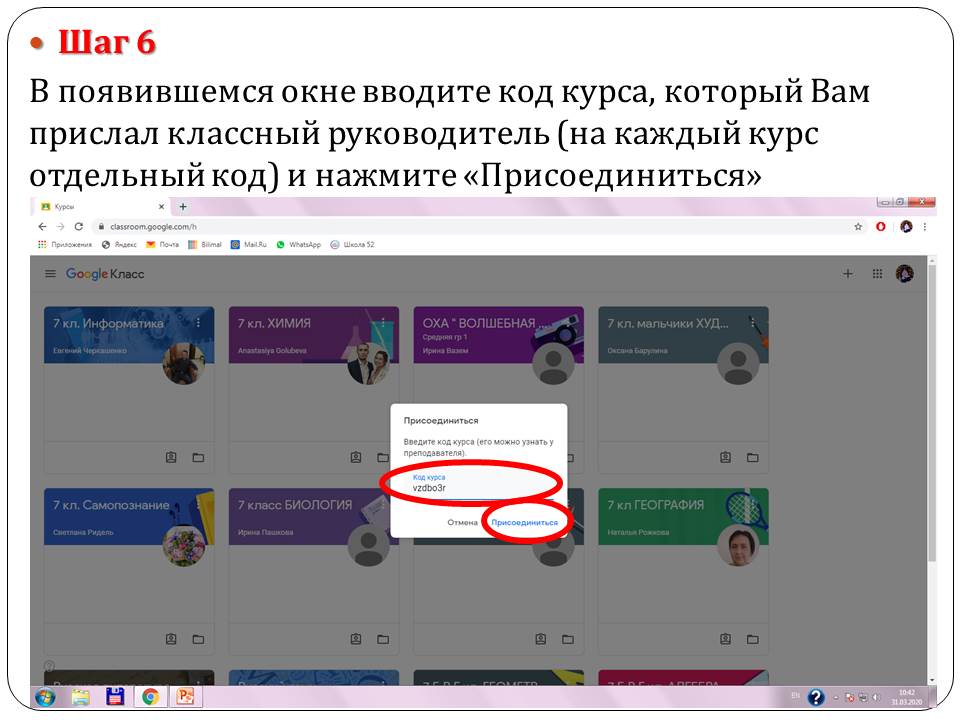Expand three-dot options on 7 кл. мальчики card

click(x=752, y=323)
